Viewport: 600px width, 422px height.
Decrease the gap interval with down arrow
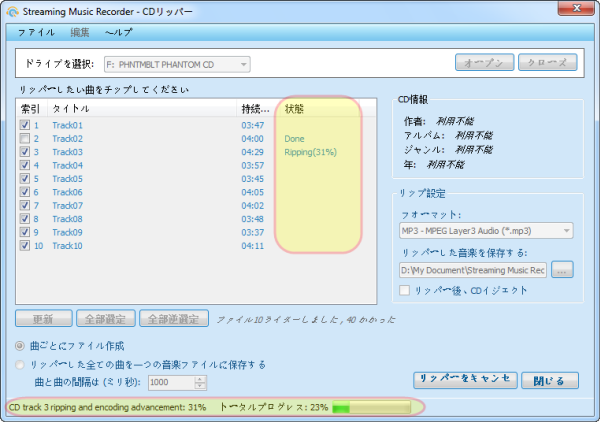tap(200, 386)
